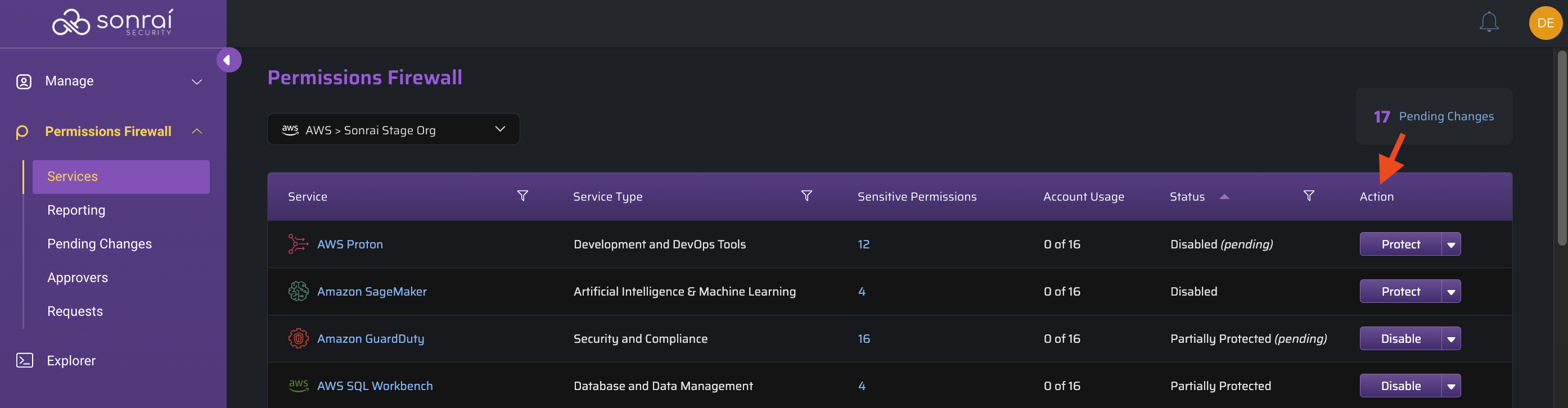The image size is (1568, 408).
Task: Open the AWS Proton link
Action: tap(350, 244)
